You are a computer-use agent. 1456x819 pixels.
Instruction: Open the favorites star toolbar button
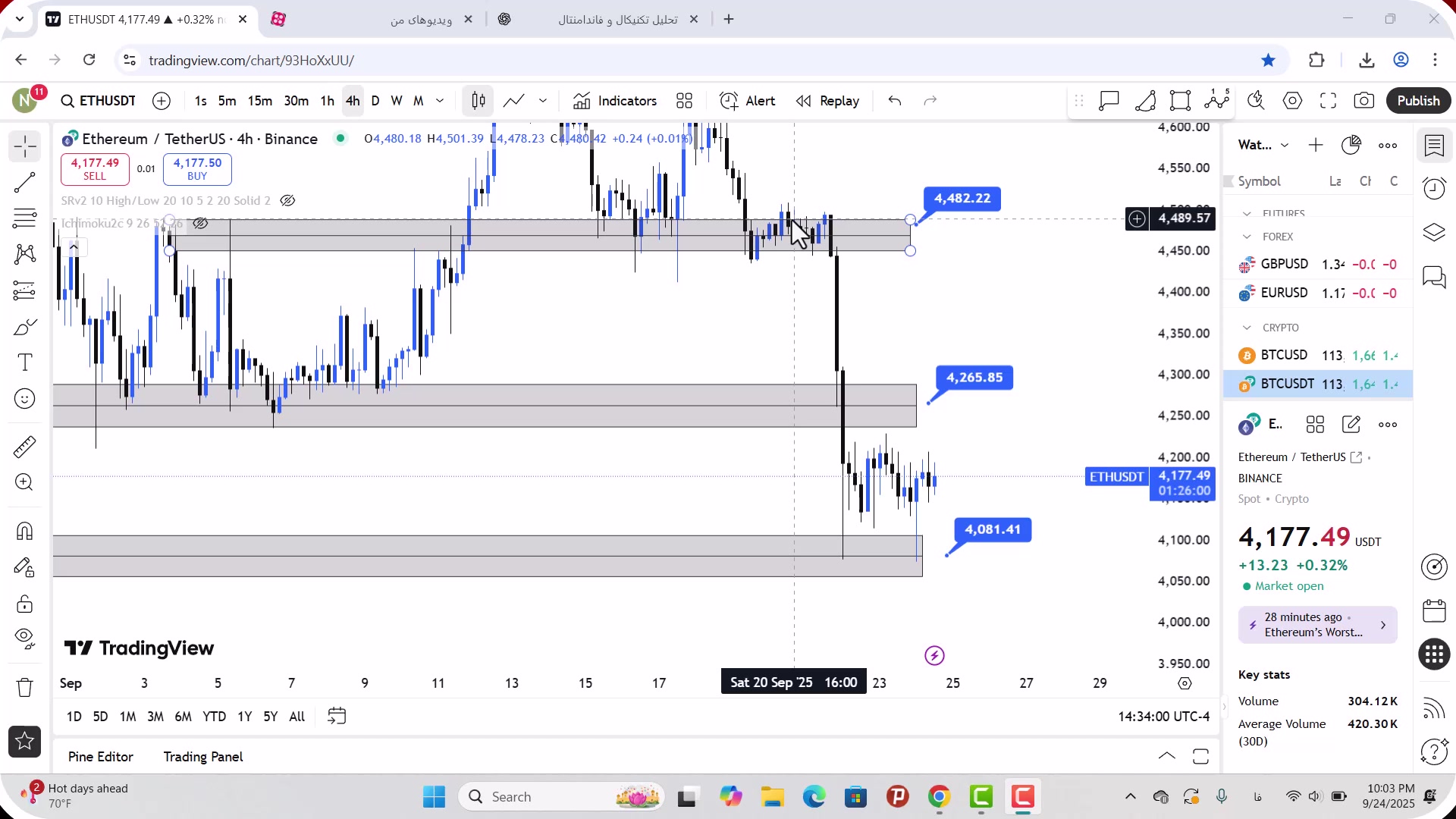coord(24,742)
